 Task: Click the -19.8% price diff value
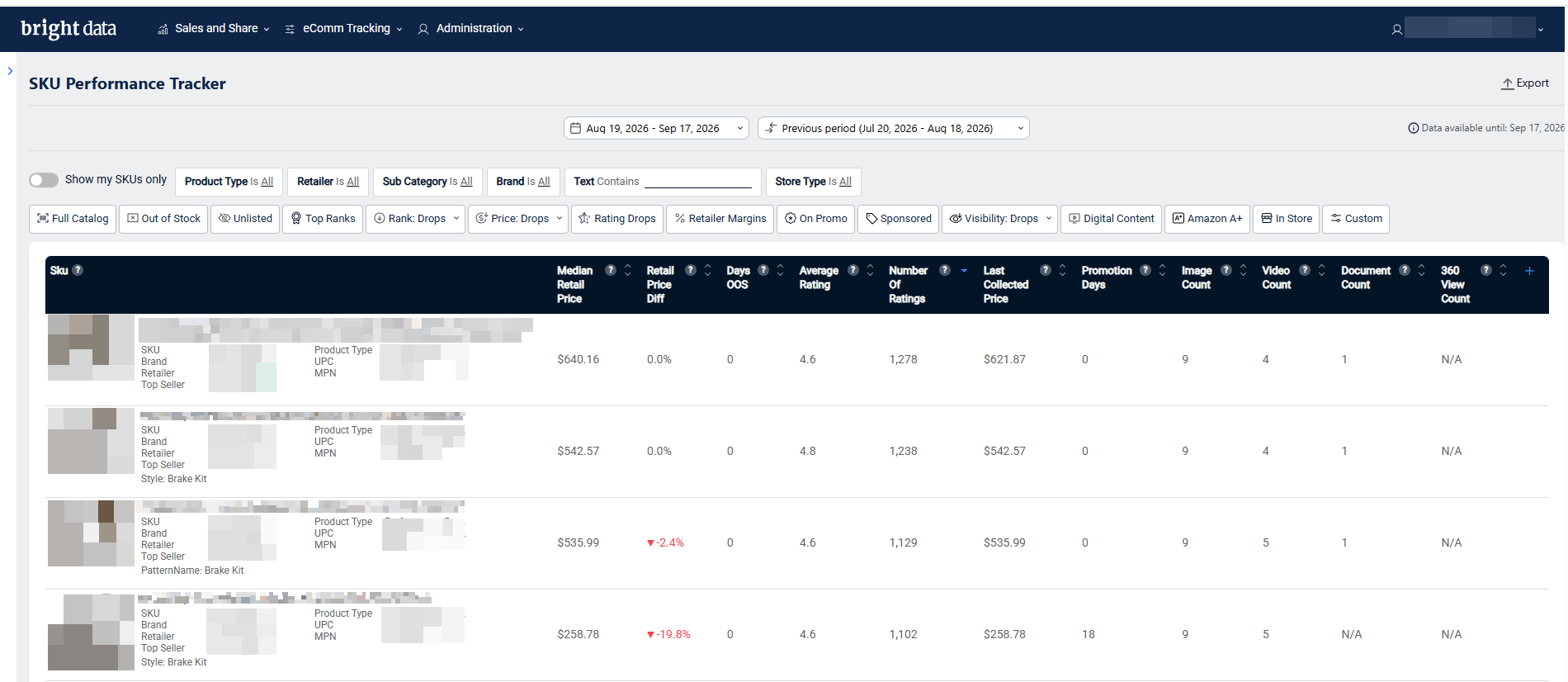[668, 634]
